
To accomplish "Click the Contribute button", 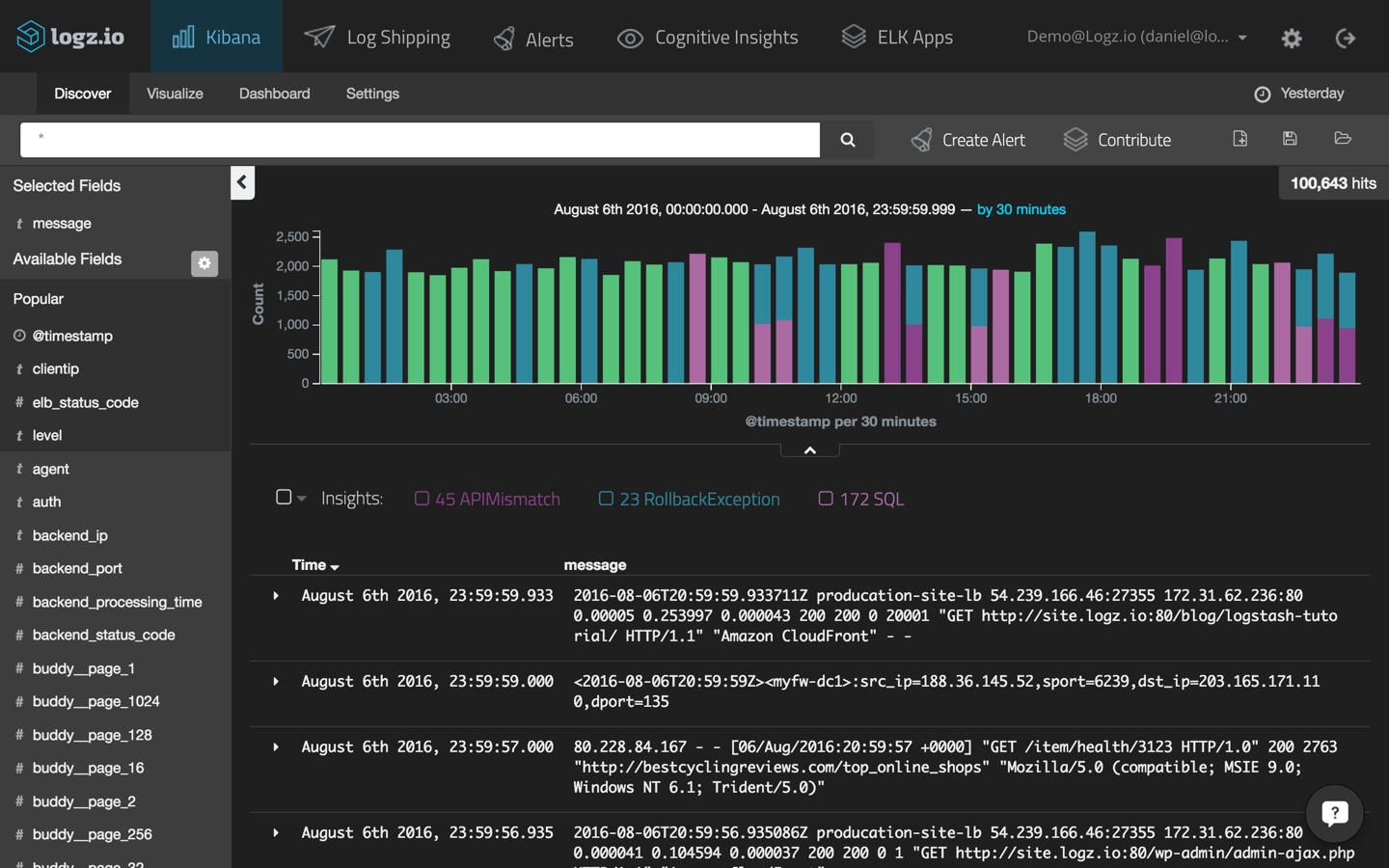I will click(x=1117, y=140).
